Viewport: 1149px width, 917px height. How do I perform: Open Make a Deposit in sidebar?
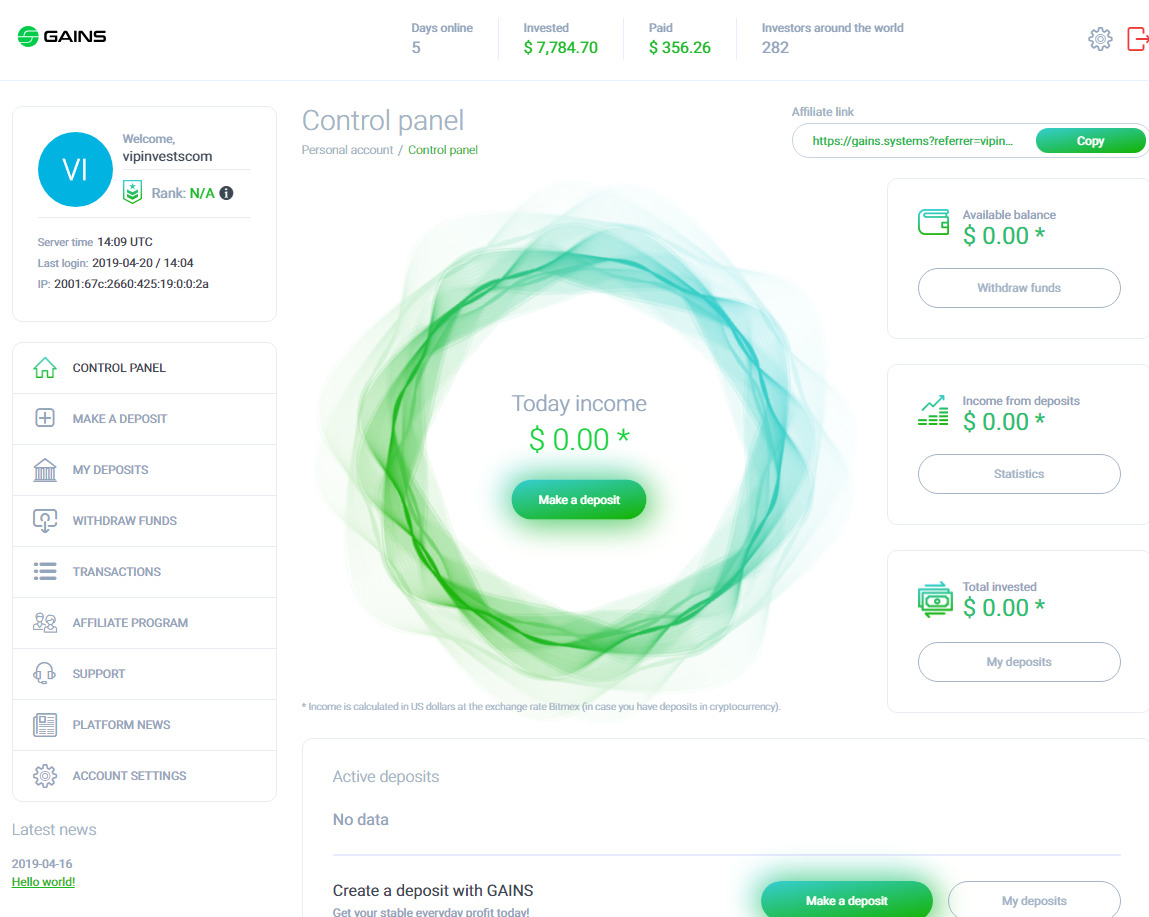[x=119, y=419]
